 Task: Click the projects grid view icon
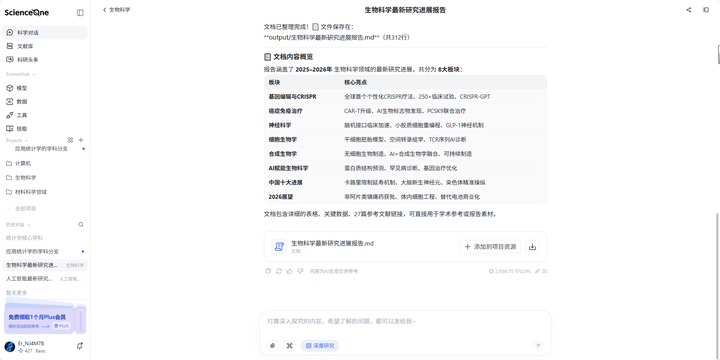tap(70, 140)
